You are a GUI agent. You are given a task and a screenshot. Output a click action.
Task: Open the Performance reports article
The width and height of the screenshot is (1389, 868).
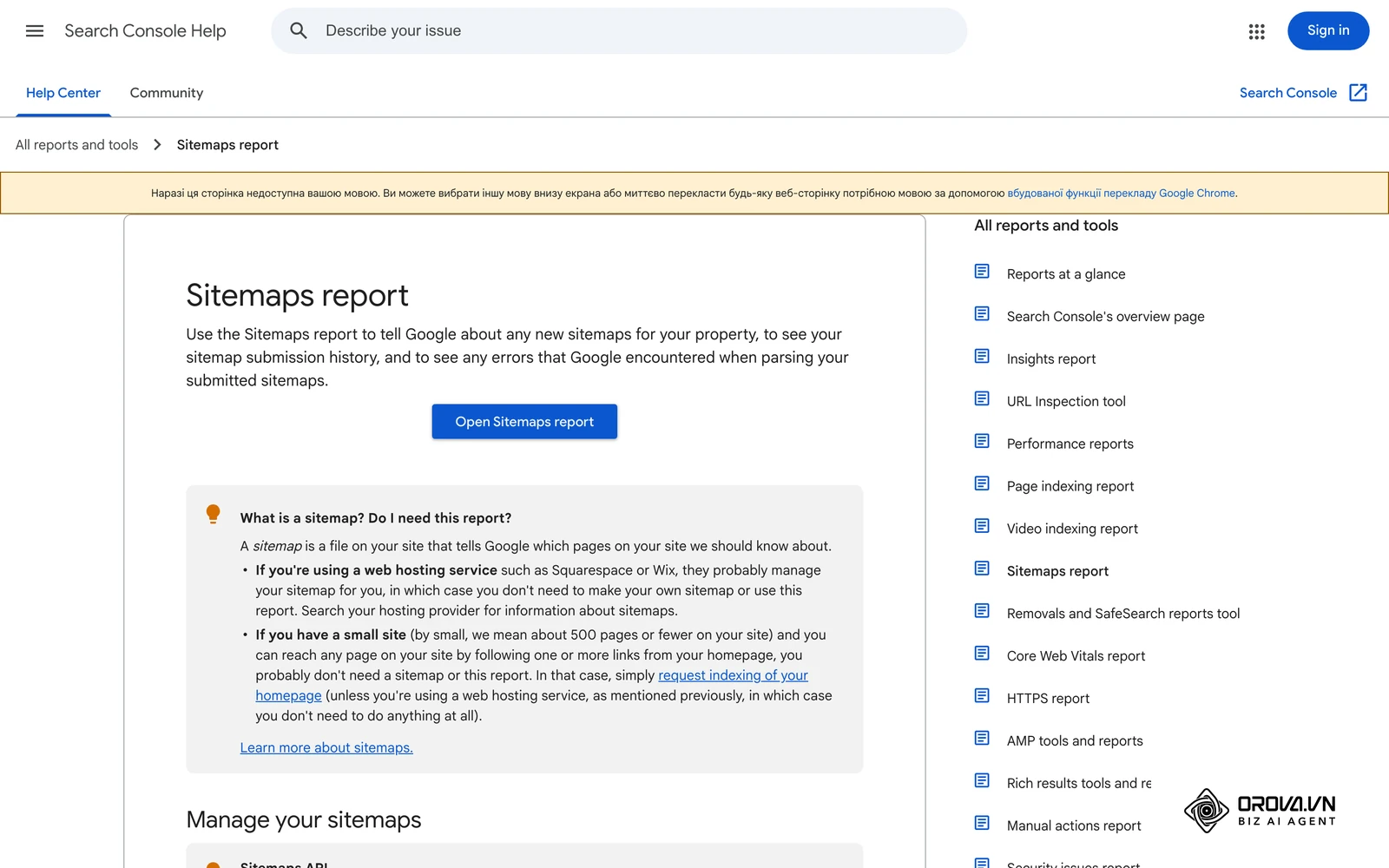(x=1070, y=444)
